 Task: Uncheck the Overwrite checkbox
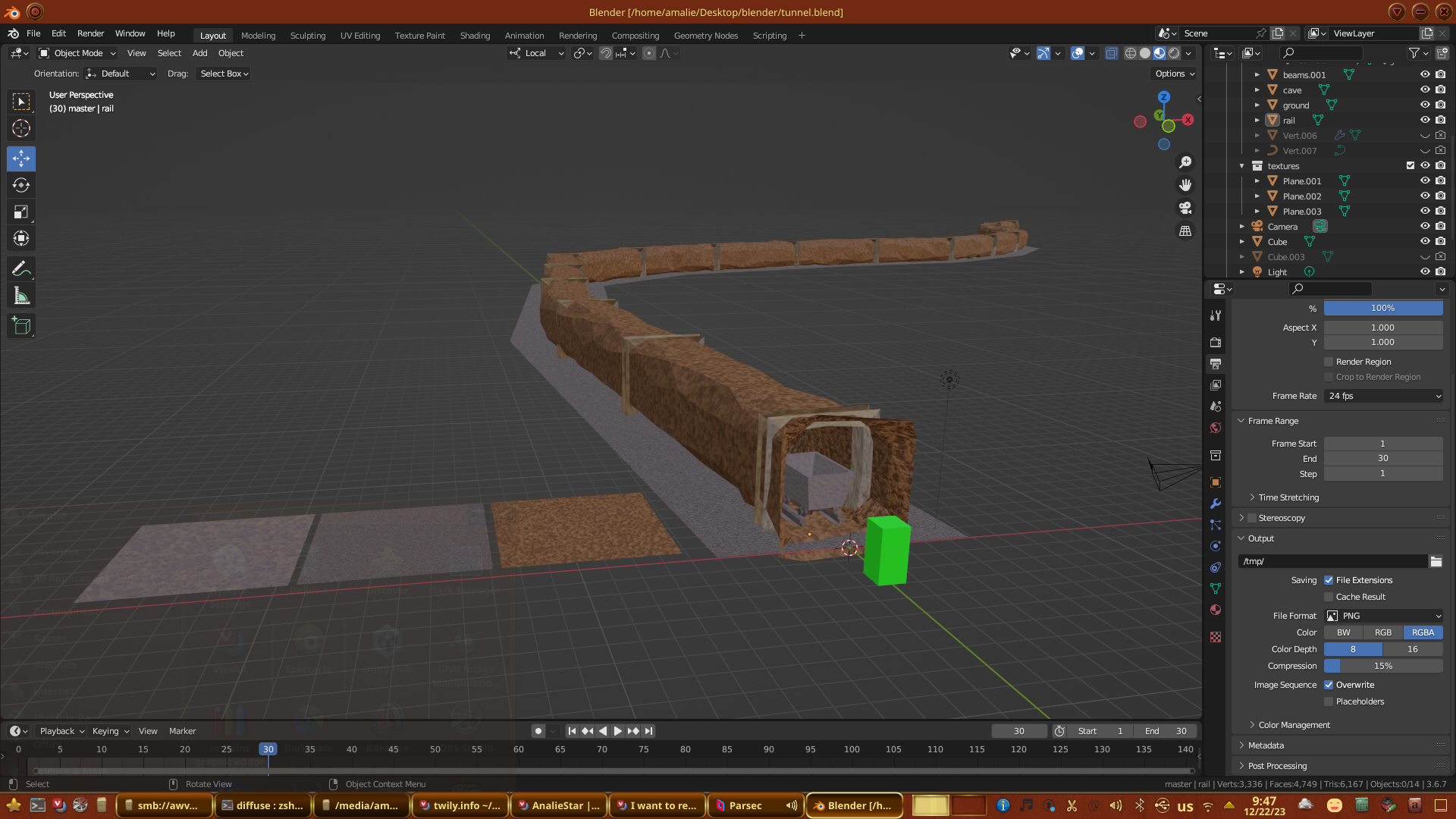tap(1329, 685)
